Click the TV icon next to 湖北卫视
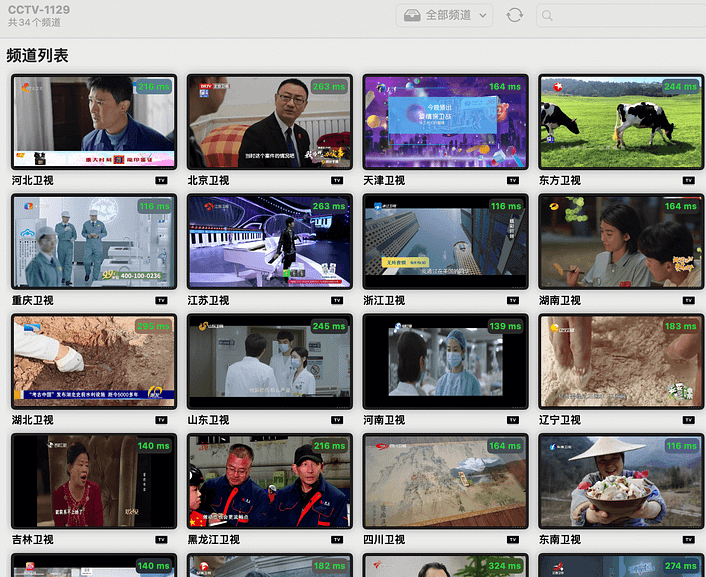Image resolution: width=706 pixels, height=577 pixels. (x=161, y=420)
